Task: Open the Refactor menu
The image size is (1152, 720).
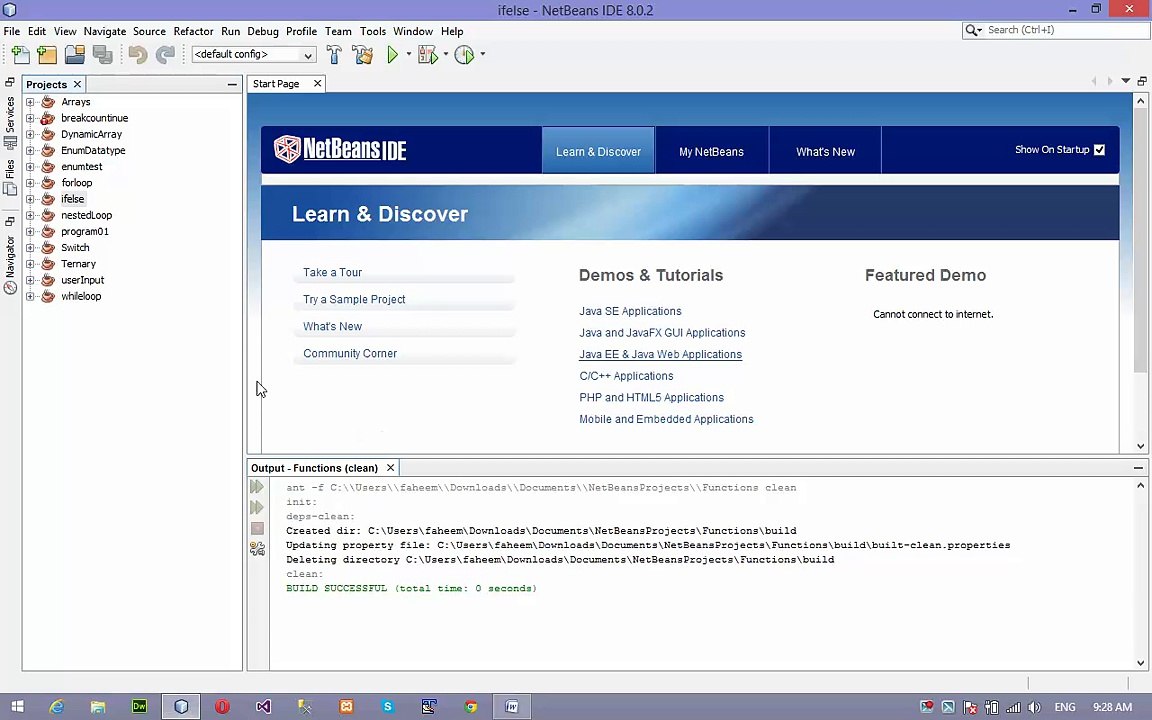Action: (193, 32)
